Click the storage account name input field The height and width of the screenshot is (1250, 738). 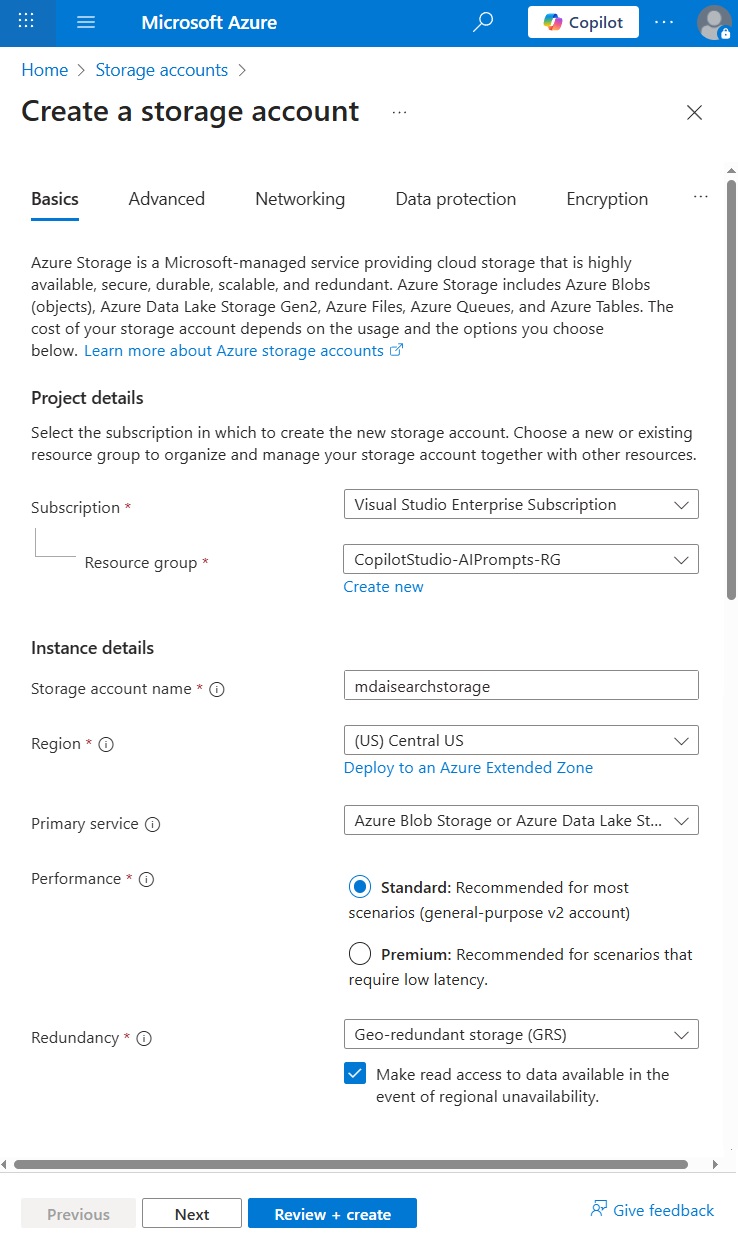pos(520,685)
